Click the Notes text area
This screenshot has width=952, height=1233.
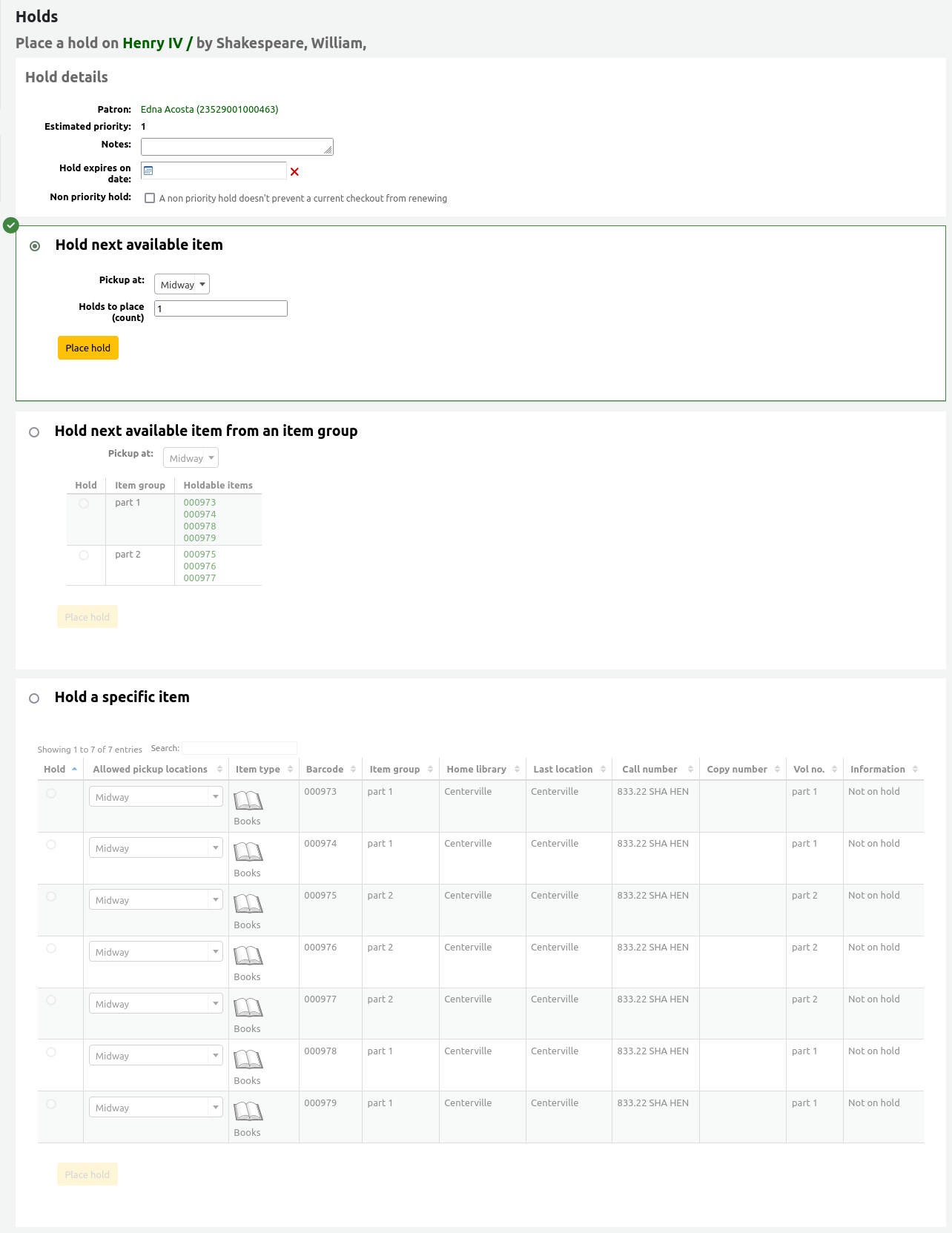(x=237, y=147)
